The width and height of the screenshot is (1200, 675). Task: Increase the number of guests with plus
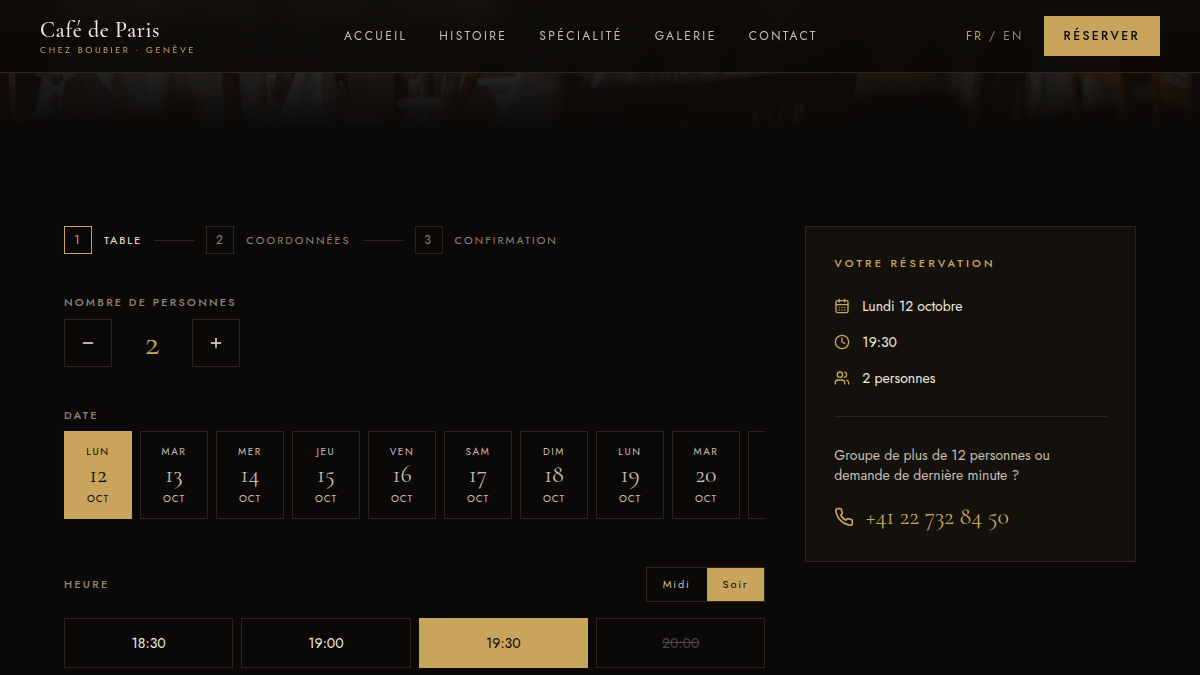point(216,343)
